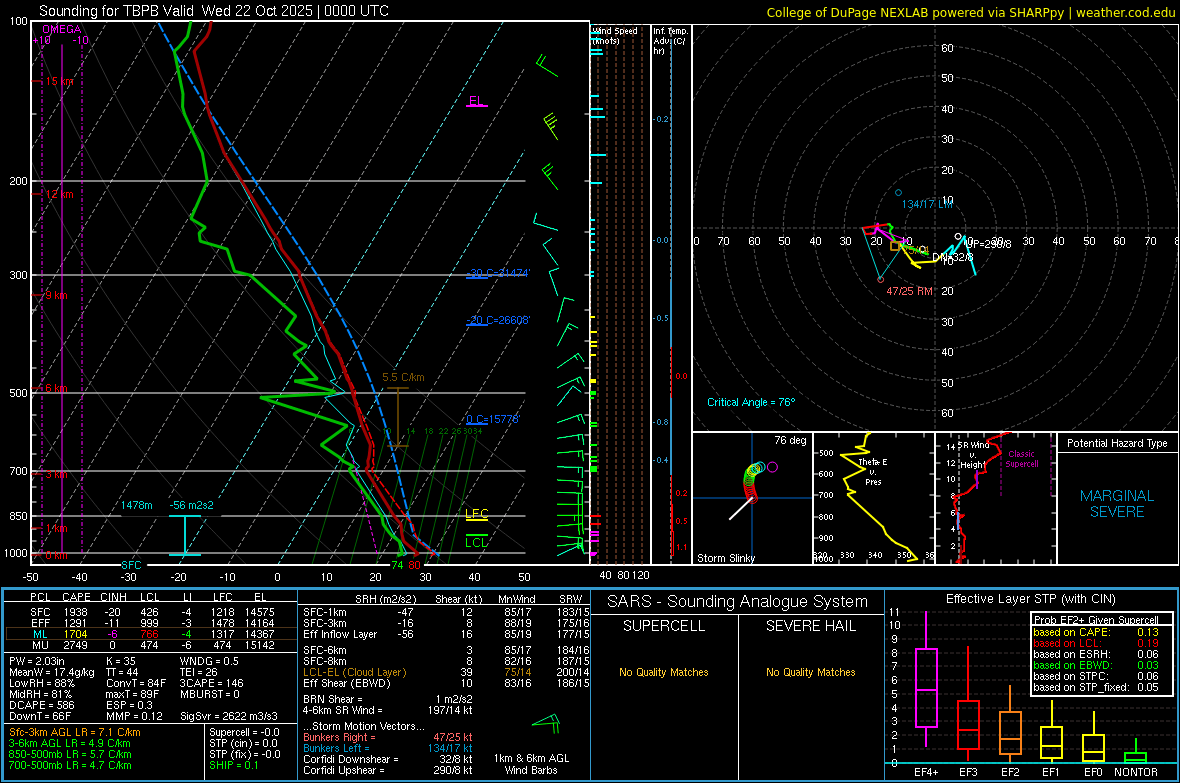This screenshot has height=783, width=1180.
Task: Click the 'Supercell = -0.0' composite value
Action: (244, 732)
